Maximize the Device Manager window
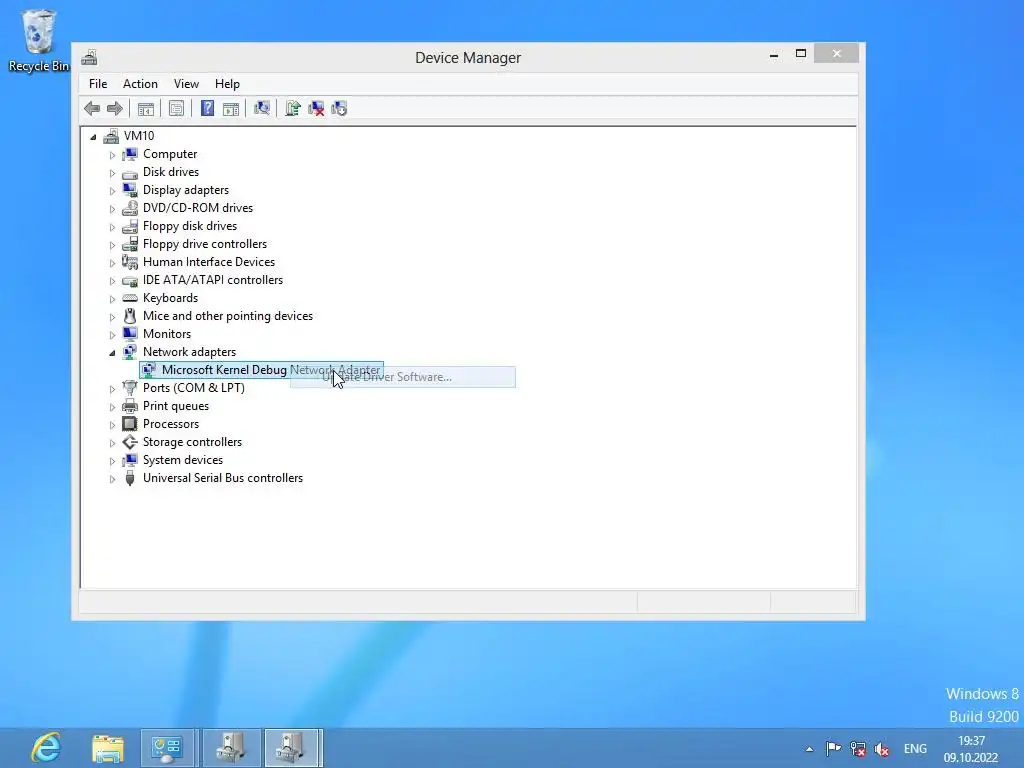The image size is (1024, 768). tap(801, 54)
